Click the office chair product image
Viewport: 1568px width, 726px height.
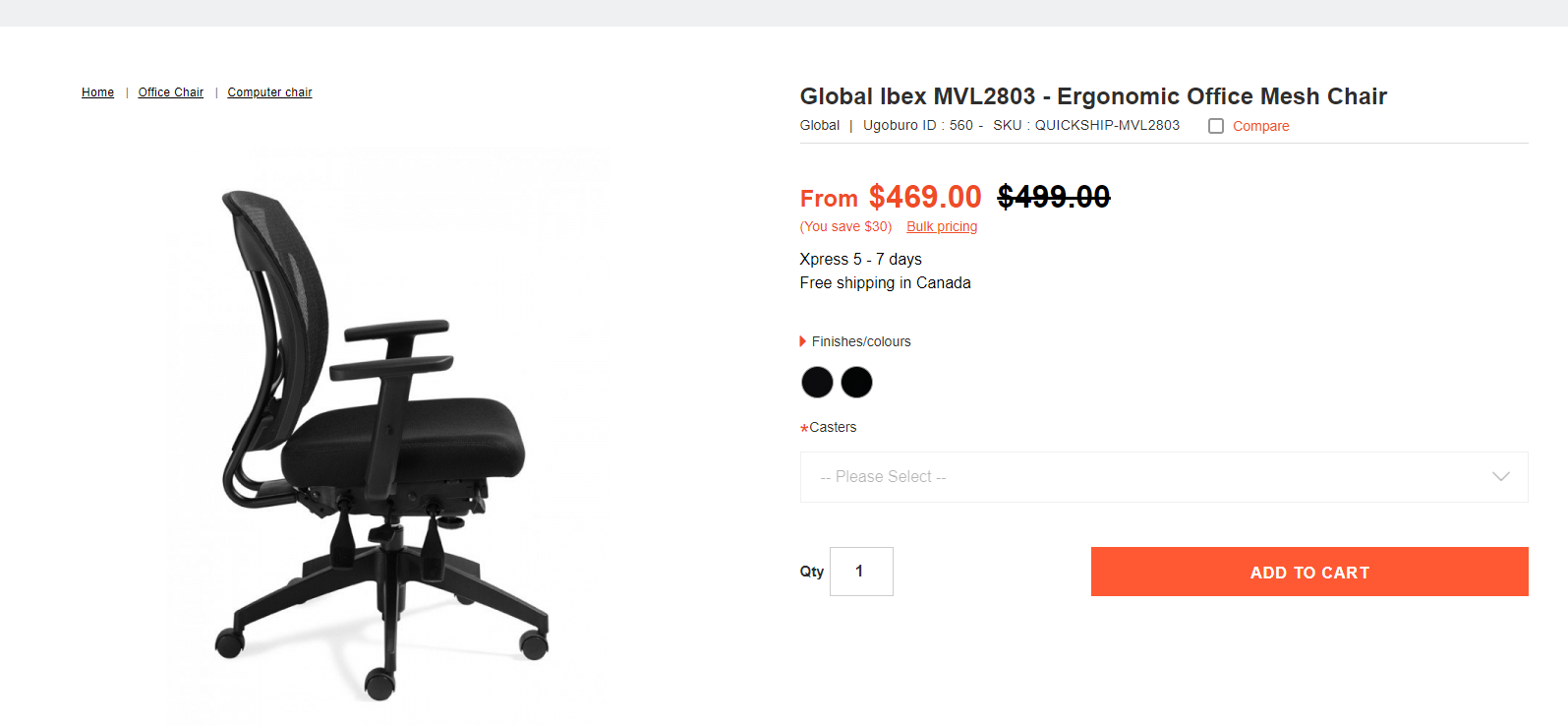(x=383, y=438)
